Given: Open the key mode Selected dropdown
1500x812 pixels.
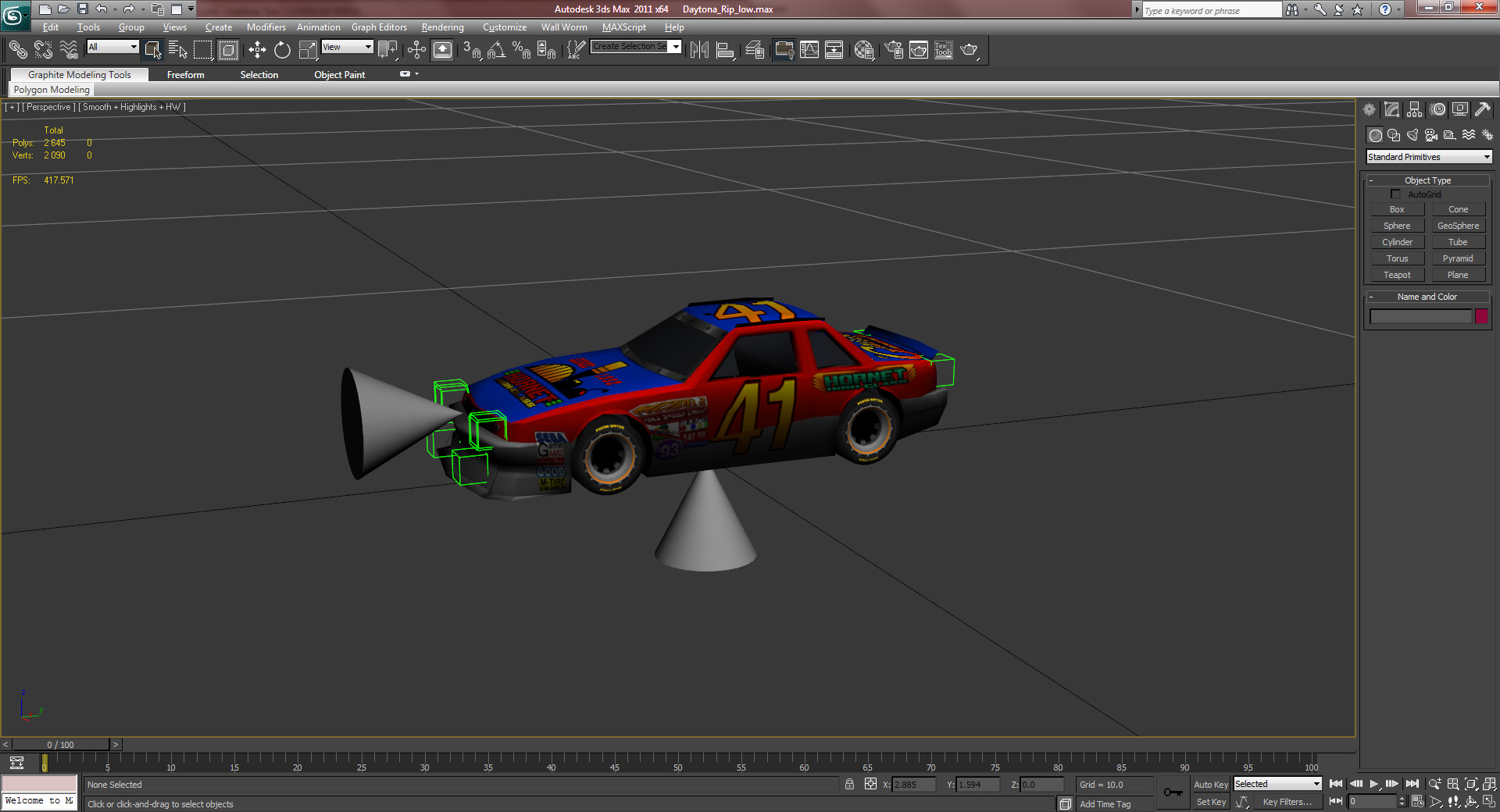Looking at the screenshot, I should [x=1277, y=784].
